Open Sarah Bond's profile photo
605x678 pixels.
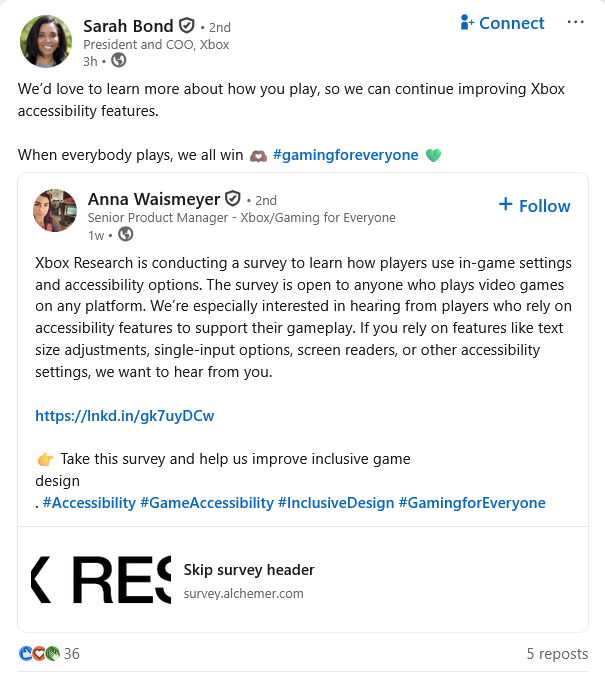click(46, 41)
